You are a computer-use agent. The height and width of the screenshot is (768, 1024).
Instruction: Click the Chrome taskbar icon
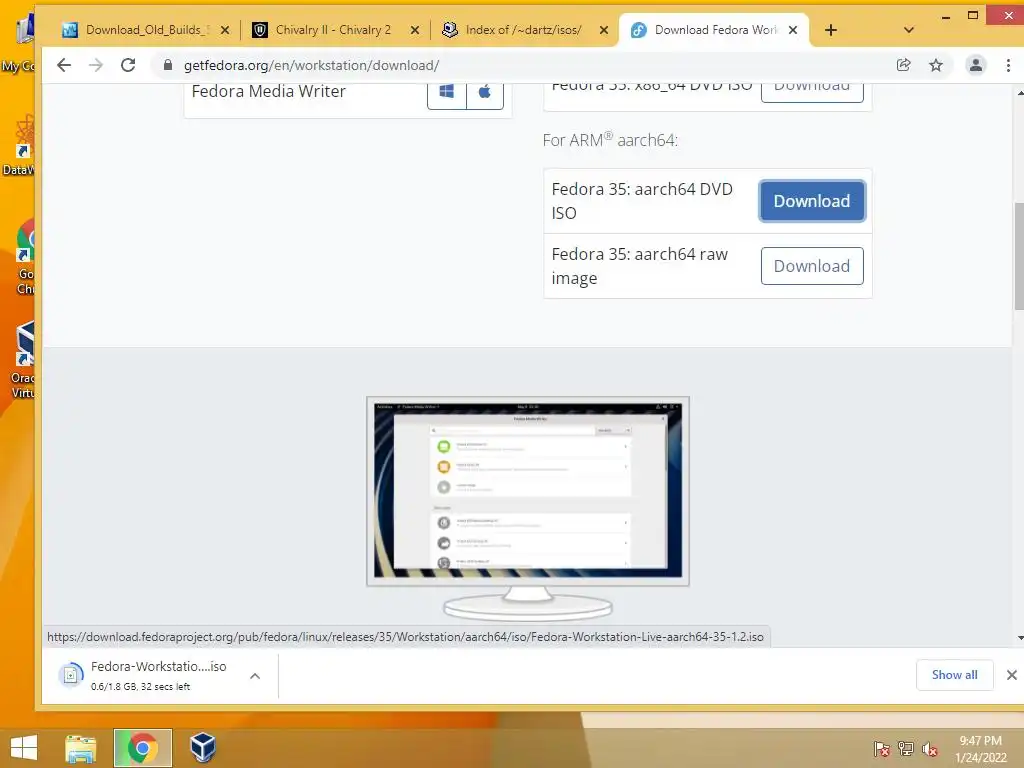(x=142, y=748)
